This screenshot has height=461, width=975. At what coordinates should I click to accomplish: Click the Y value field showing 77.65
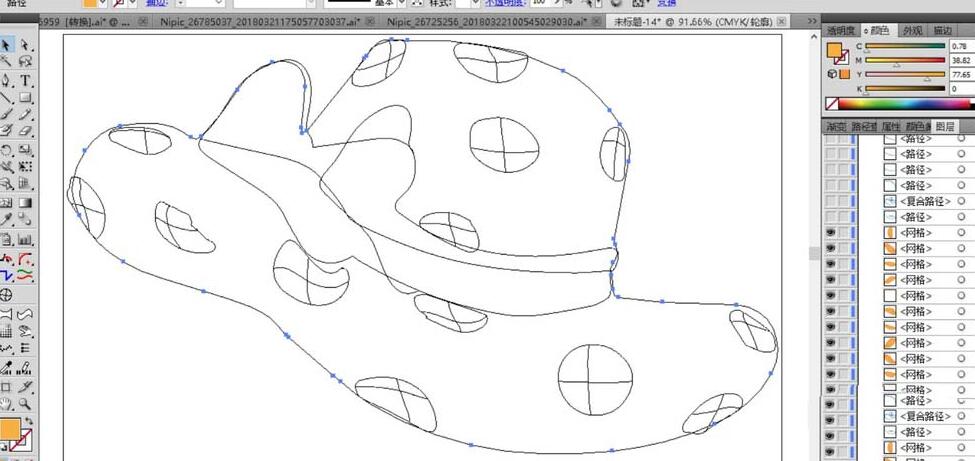pos(962,75)
